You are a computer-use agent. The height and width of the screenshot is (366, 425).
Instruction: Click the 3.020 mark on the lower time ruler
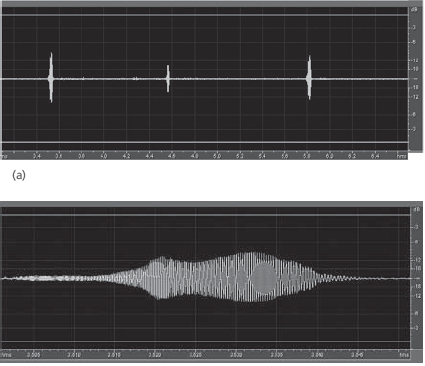(x=155, y=355)
